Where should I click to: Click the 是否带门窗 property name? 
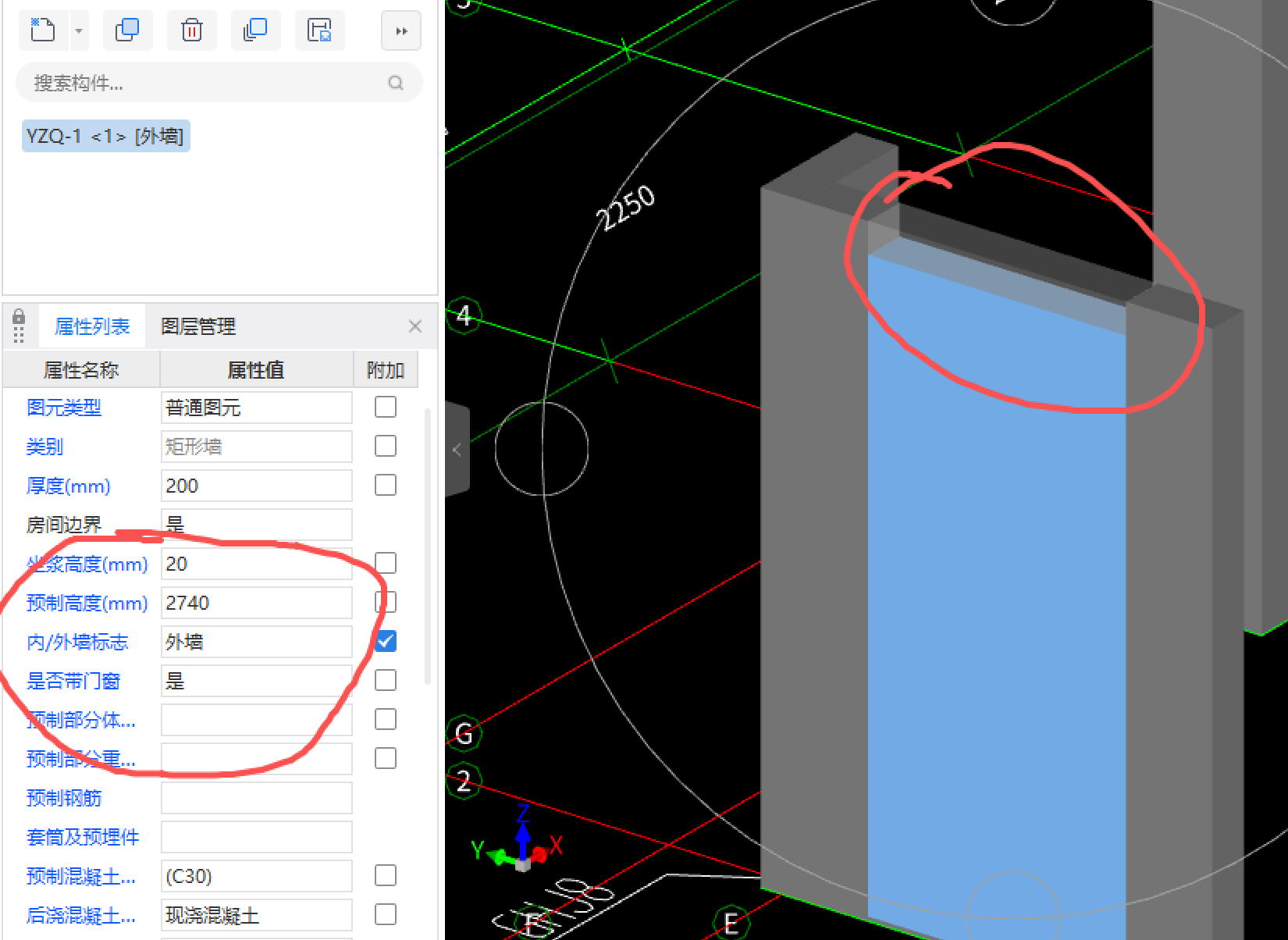[x=73, y=681]
